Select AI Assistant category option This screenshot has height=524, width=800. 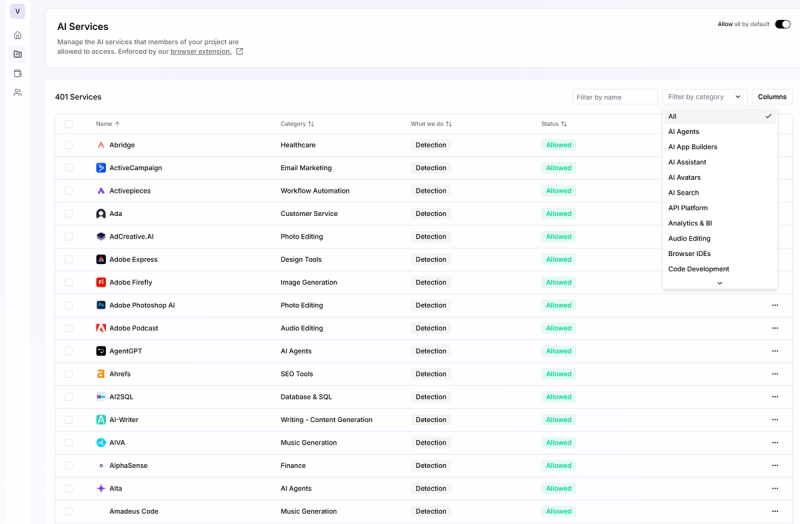point(720,162)
